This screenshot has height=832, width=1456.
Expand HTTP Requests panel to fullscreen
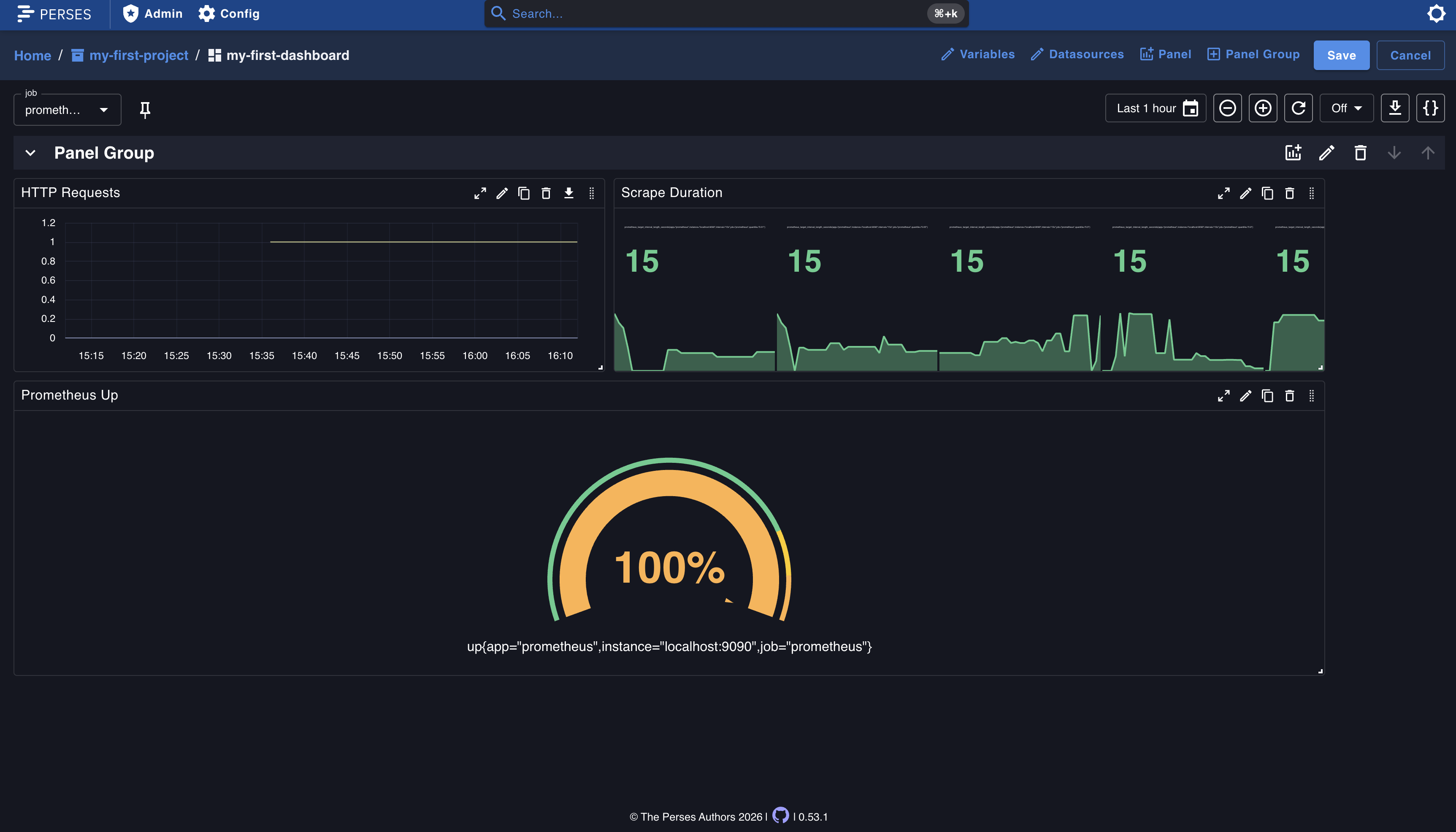coord(480,193)
